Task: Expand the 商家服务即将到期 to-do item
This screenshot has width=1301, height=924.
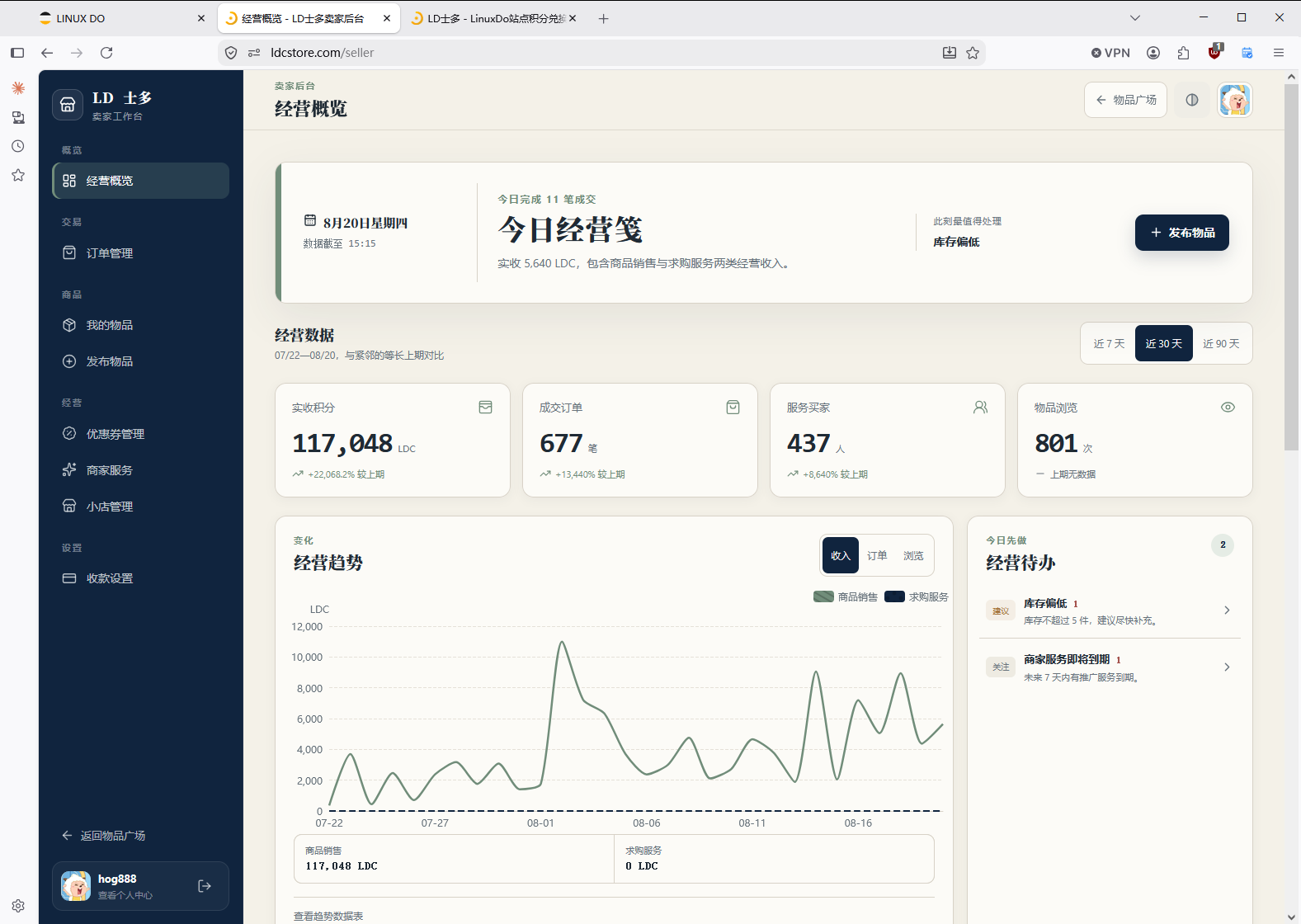Action: click(1110, 667)
